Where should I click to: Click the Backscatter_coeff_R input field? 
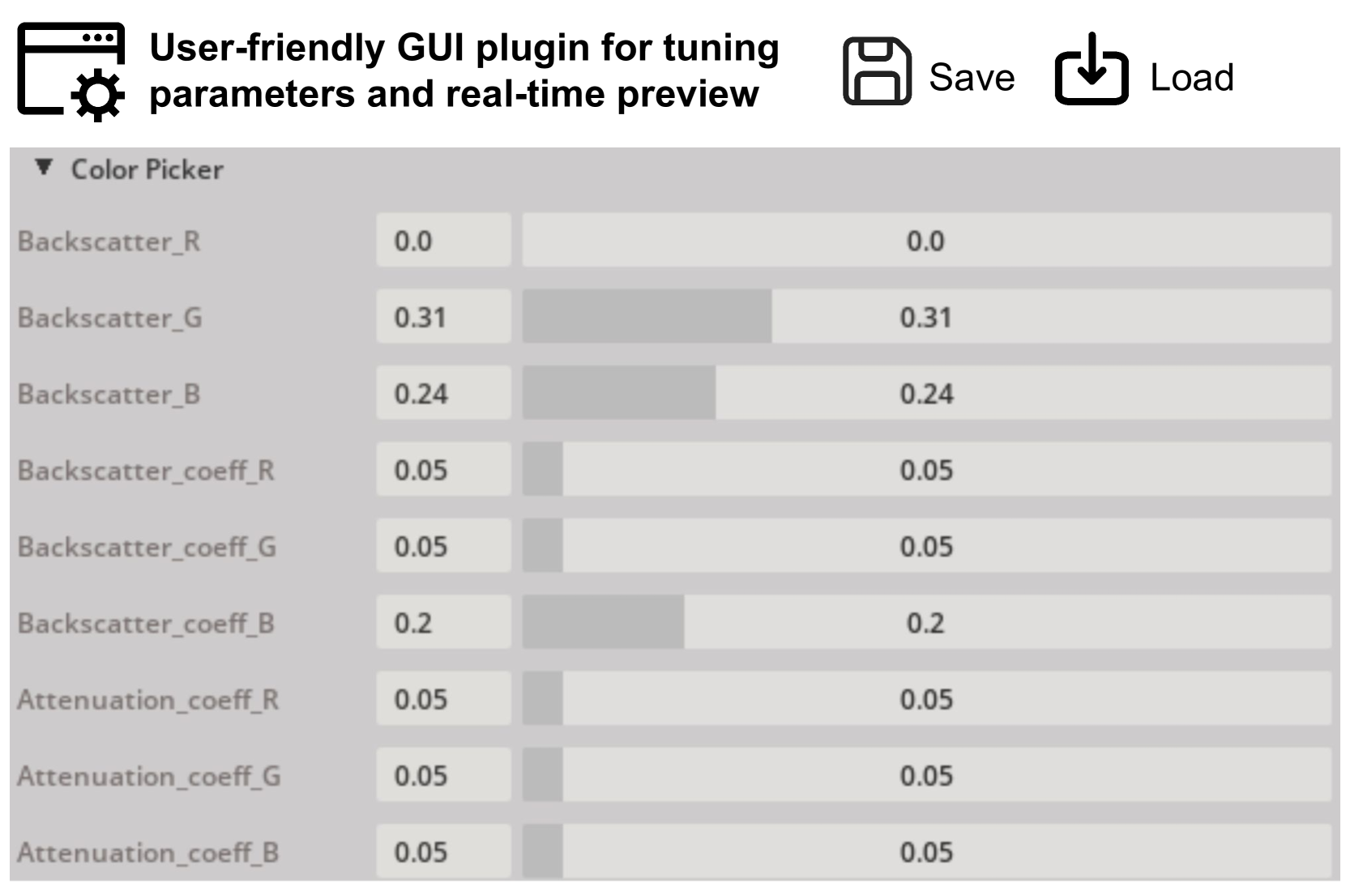coord(443,470)
